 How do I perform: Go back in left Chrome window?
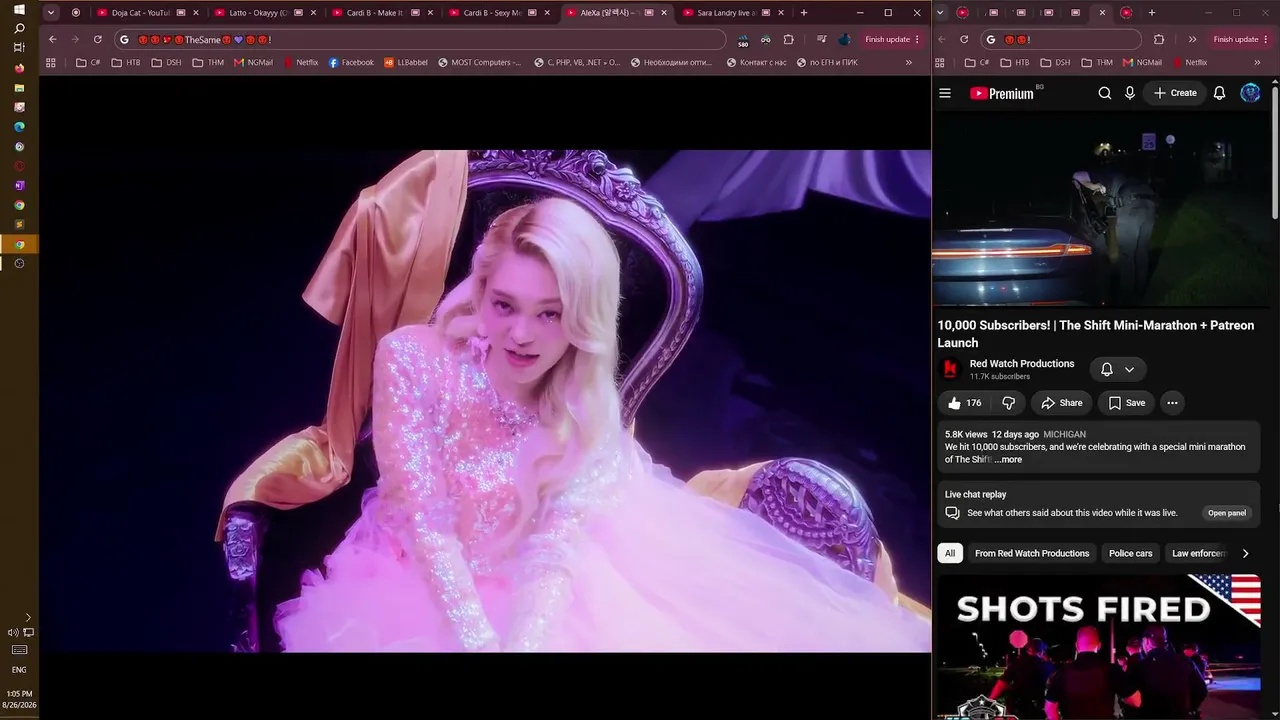click(52, 39)
